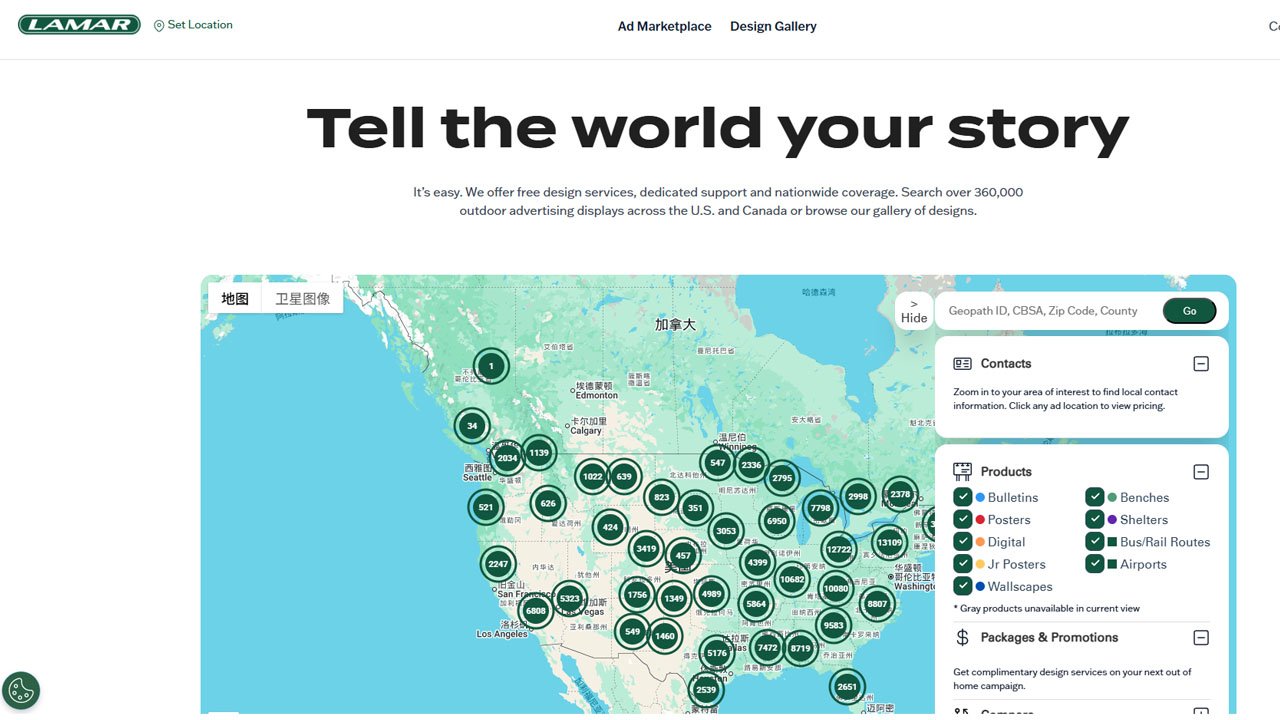1280x720 pixels.
Task: Uncheck the Posters checkbox
Action: coord(963,519)
